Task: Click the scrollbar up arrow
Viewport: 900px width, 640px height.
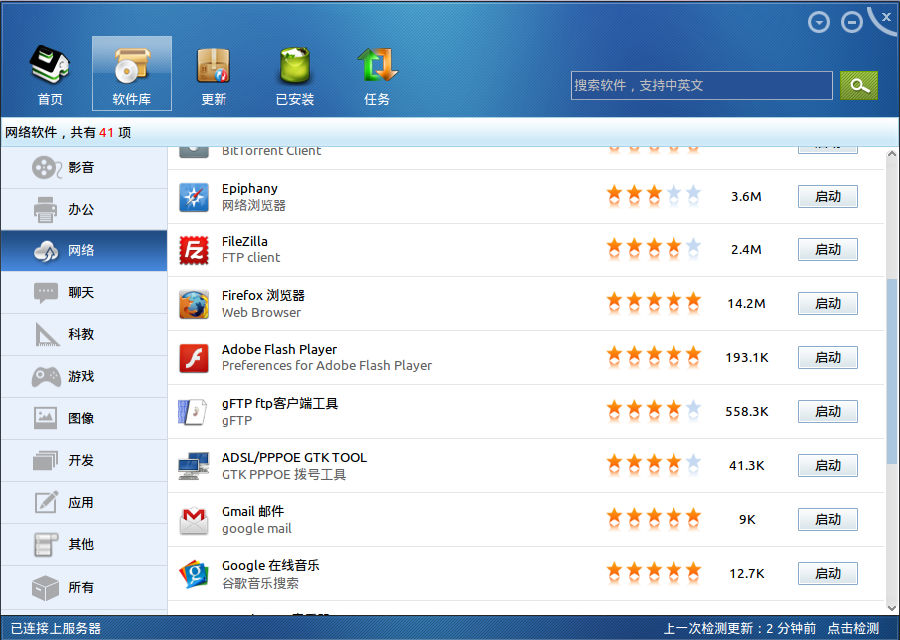Action: point(891,154)
